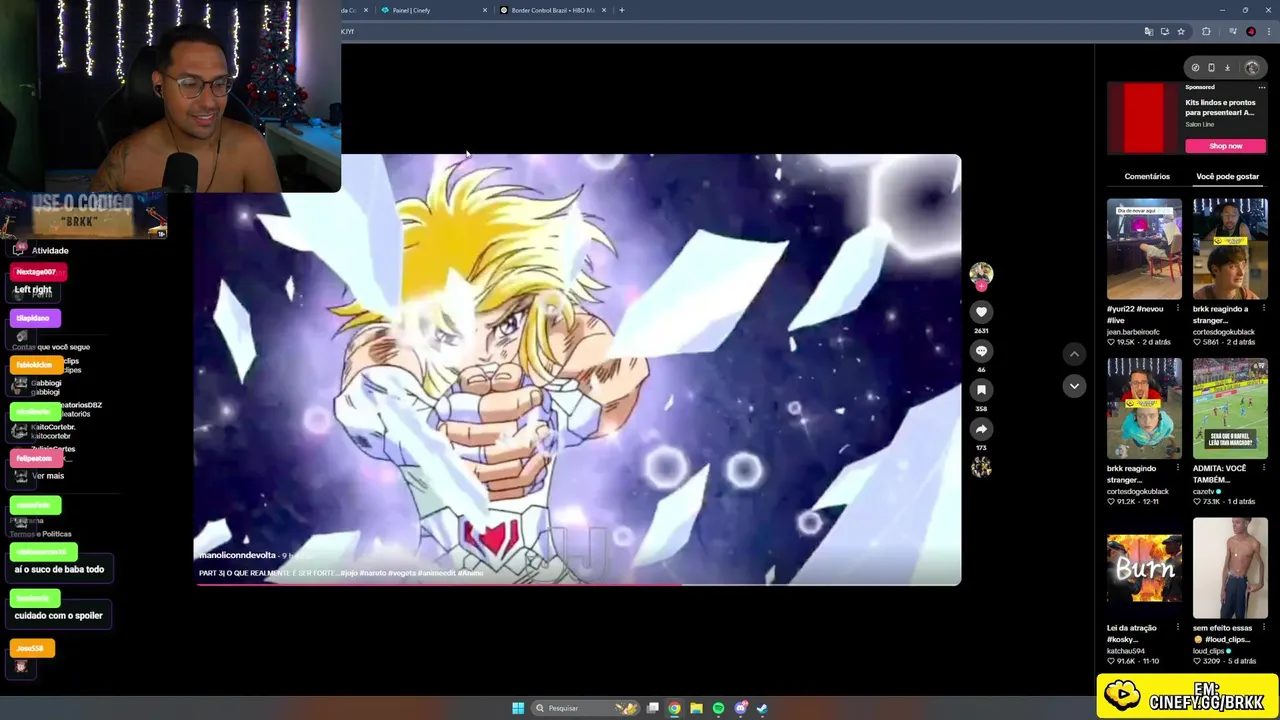Open the media control icon in Chrome toolbar

[1233, 31]
